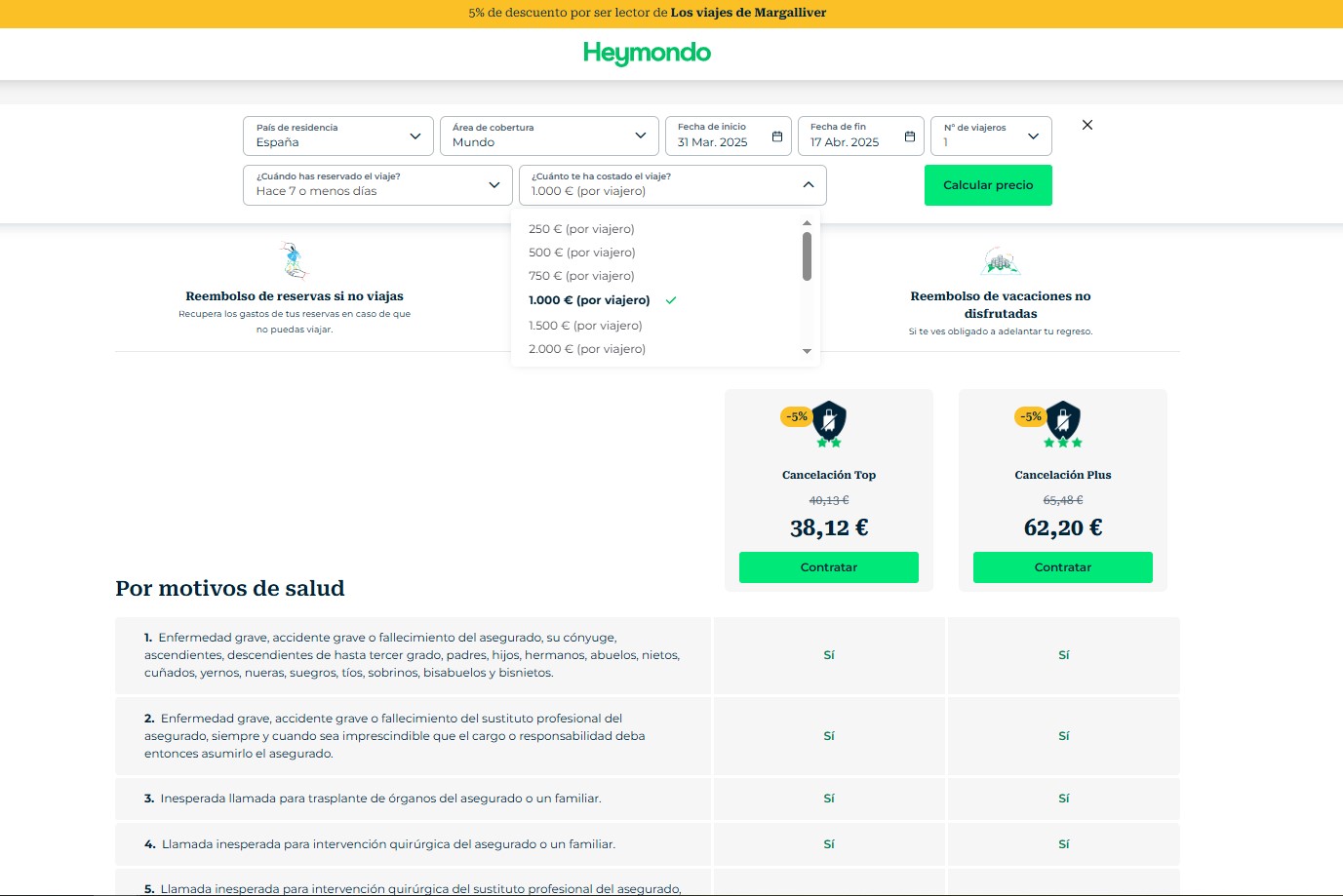The height and width of the screenshot is (896, 1343).
Task: Click the Cancelación Top title
Action: [x=829, y=475]
